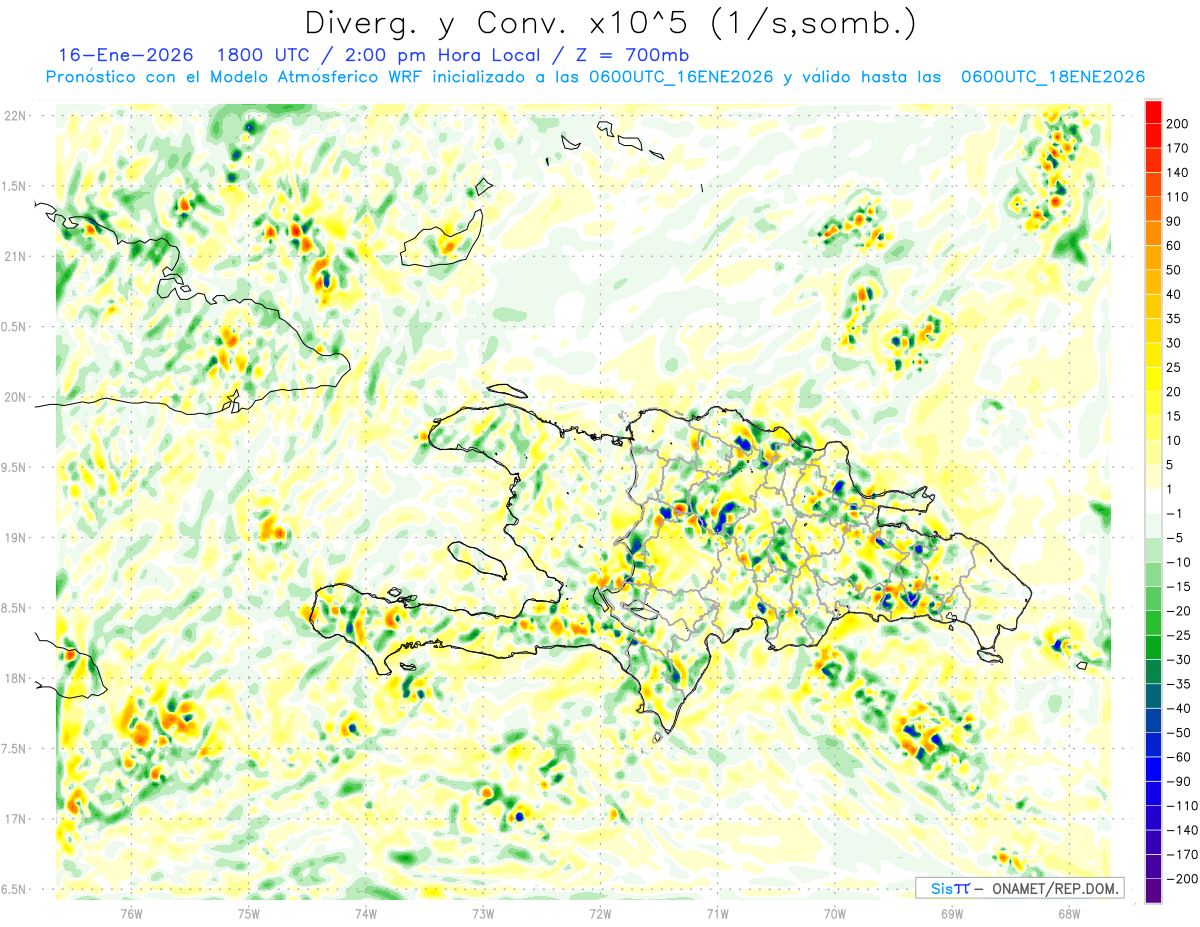The image size is (1200, 927).
Task: Click the colorbar label '-140'
Action: click(1181, 830)
